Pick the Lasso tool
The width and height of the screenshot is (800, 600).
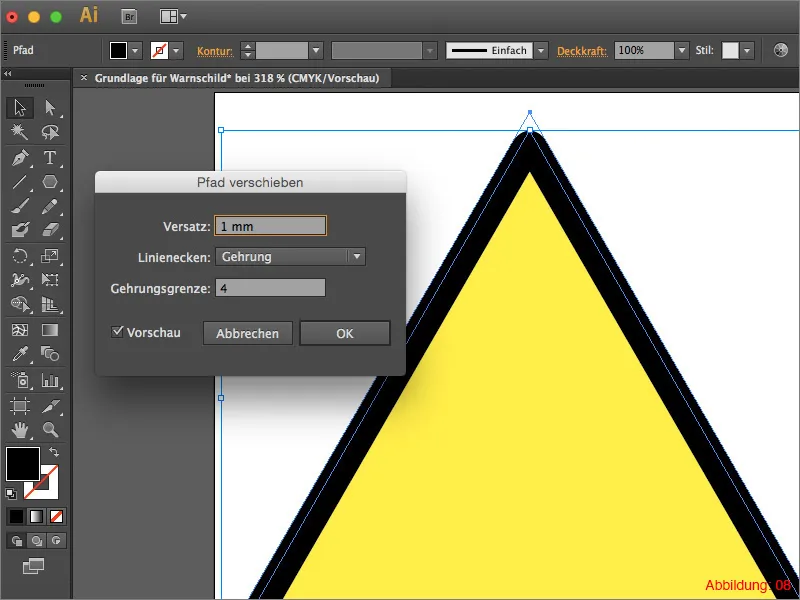click(49, 133)
